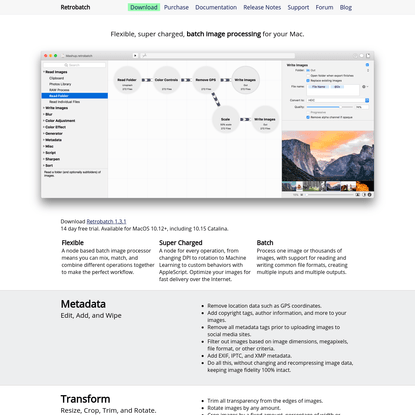This screenshot has height=415, width=415.
Task: Open the Convert to HEIC dropdown
Action: pos(338,100)
